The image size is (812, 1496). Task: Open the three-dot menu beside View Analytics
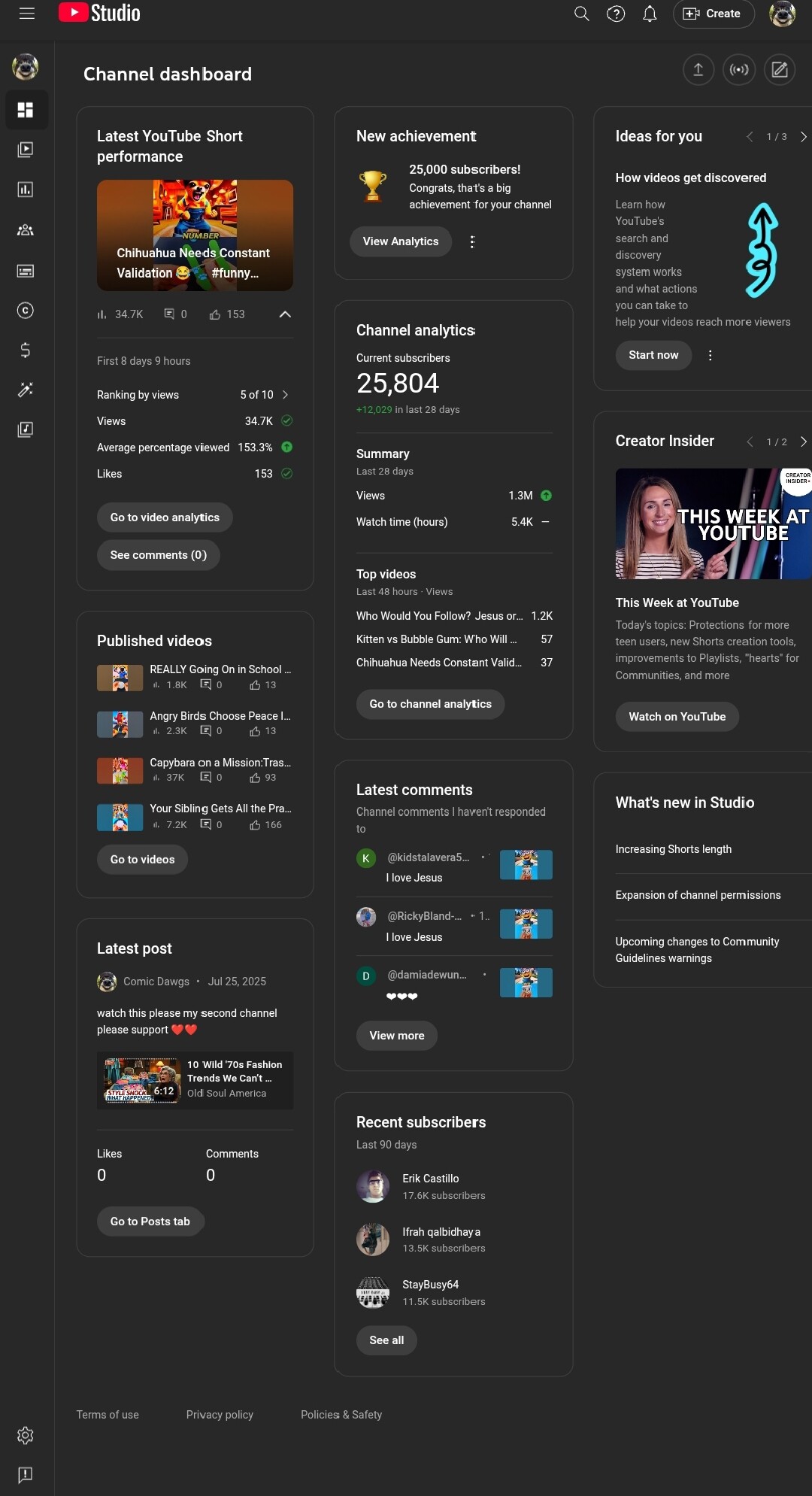[x=472, y=241]
